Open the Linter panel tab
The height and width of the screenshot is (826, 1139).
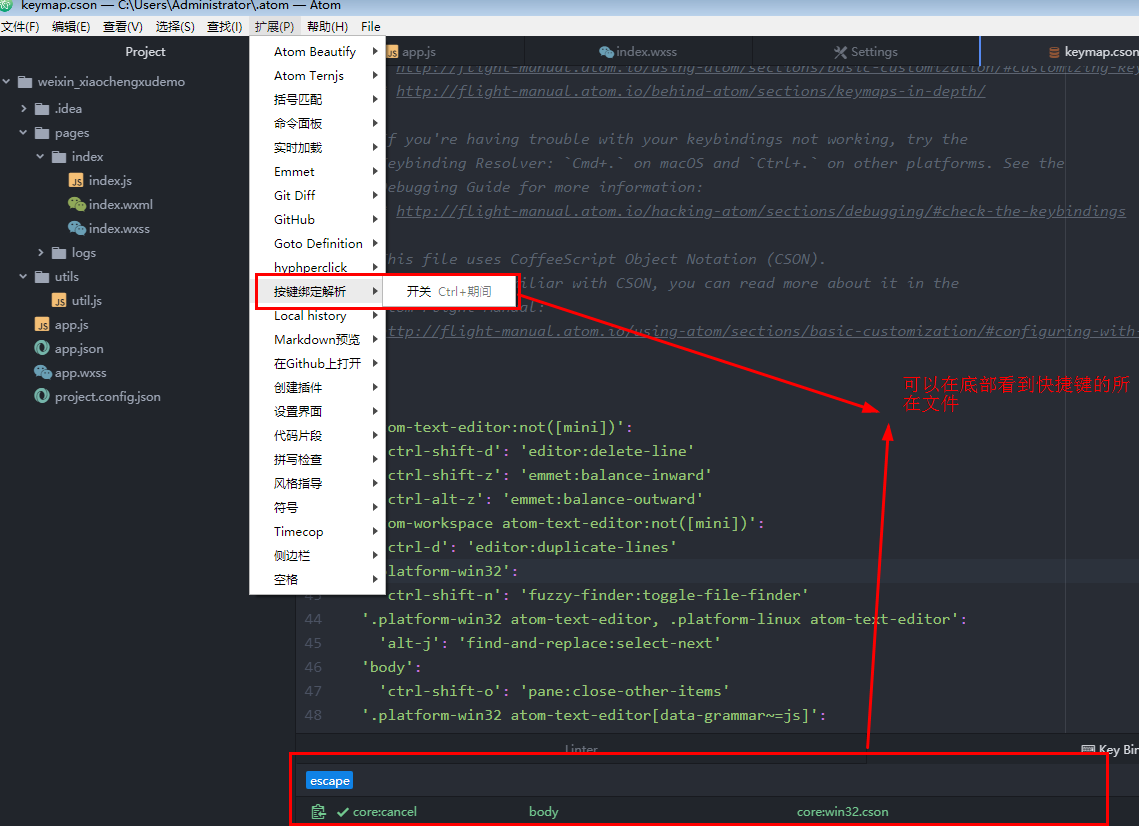pos(581,748)
